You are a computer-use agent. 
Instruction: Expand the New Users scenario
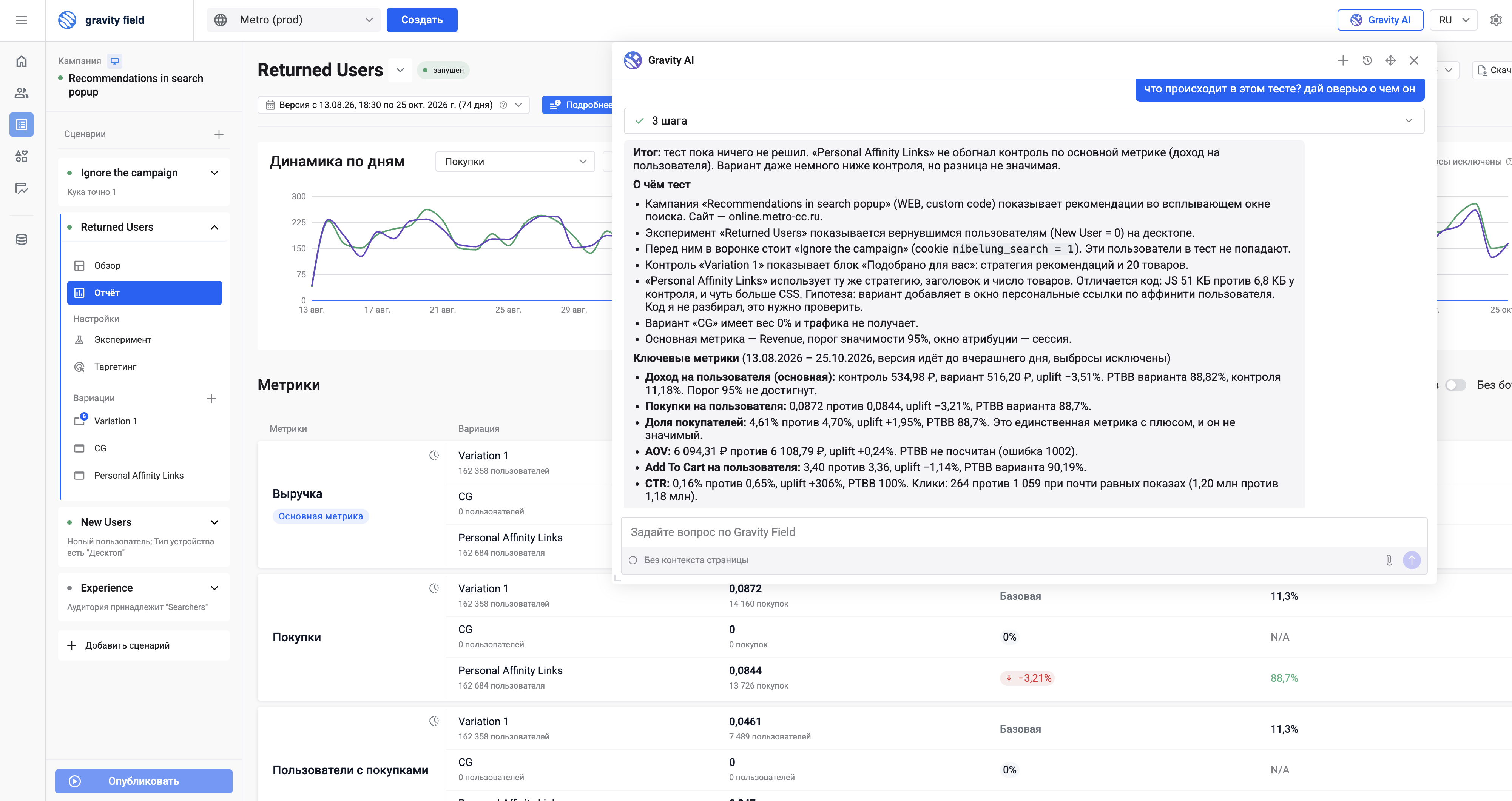tap(214, 522)
